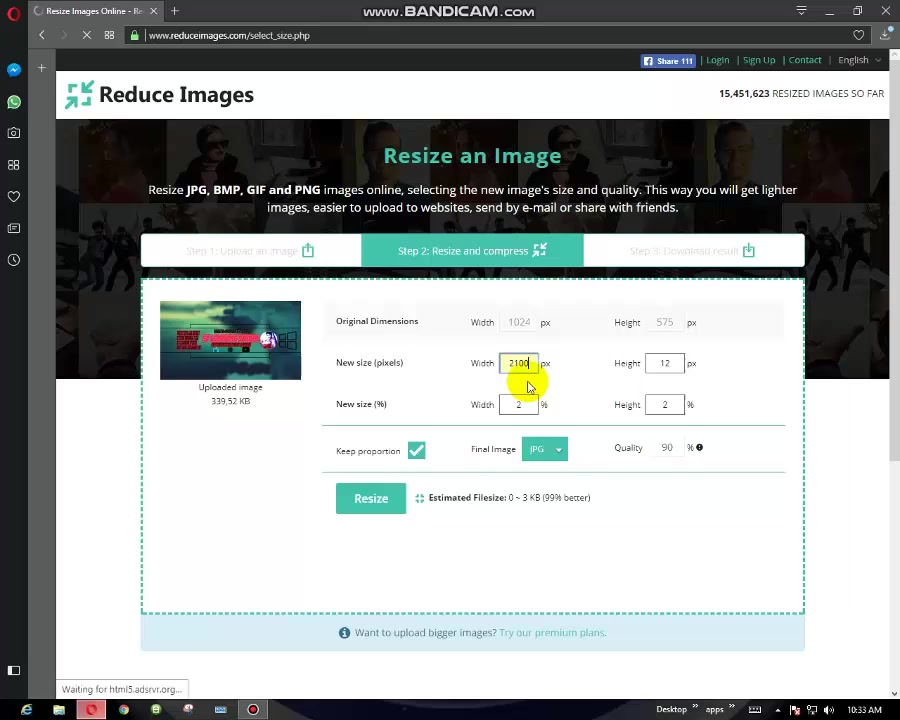
Task: Open the Final Image format dropdown
Action: coord(545,449)
